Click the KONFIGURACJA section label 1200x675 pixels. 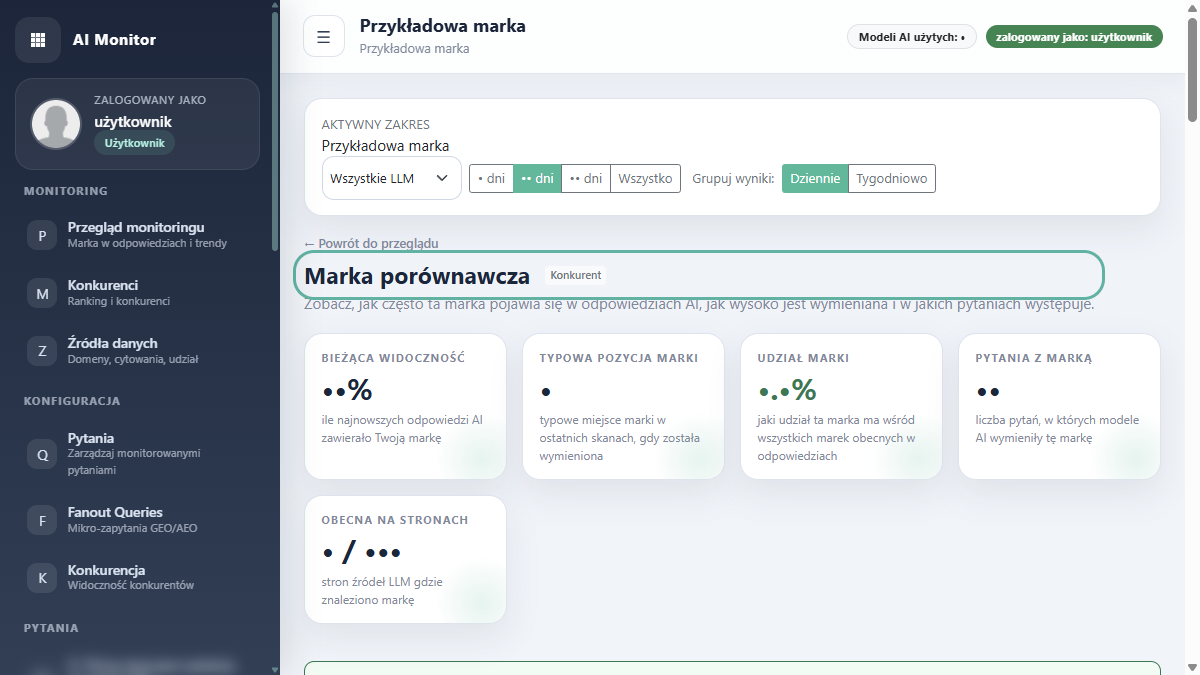pos(72,401)
